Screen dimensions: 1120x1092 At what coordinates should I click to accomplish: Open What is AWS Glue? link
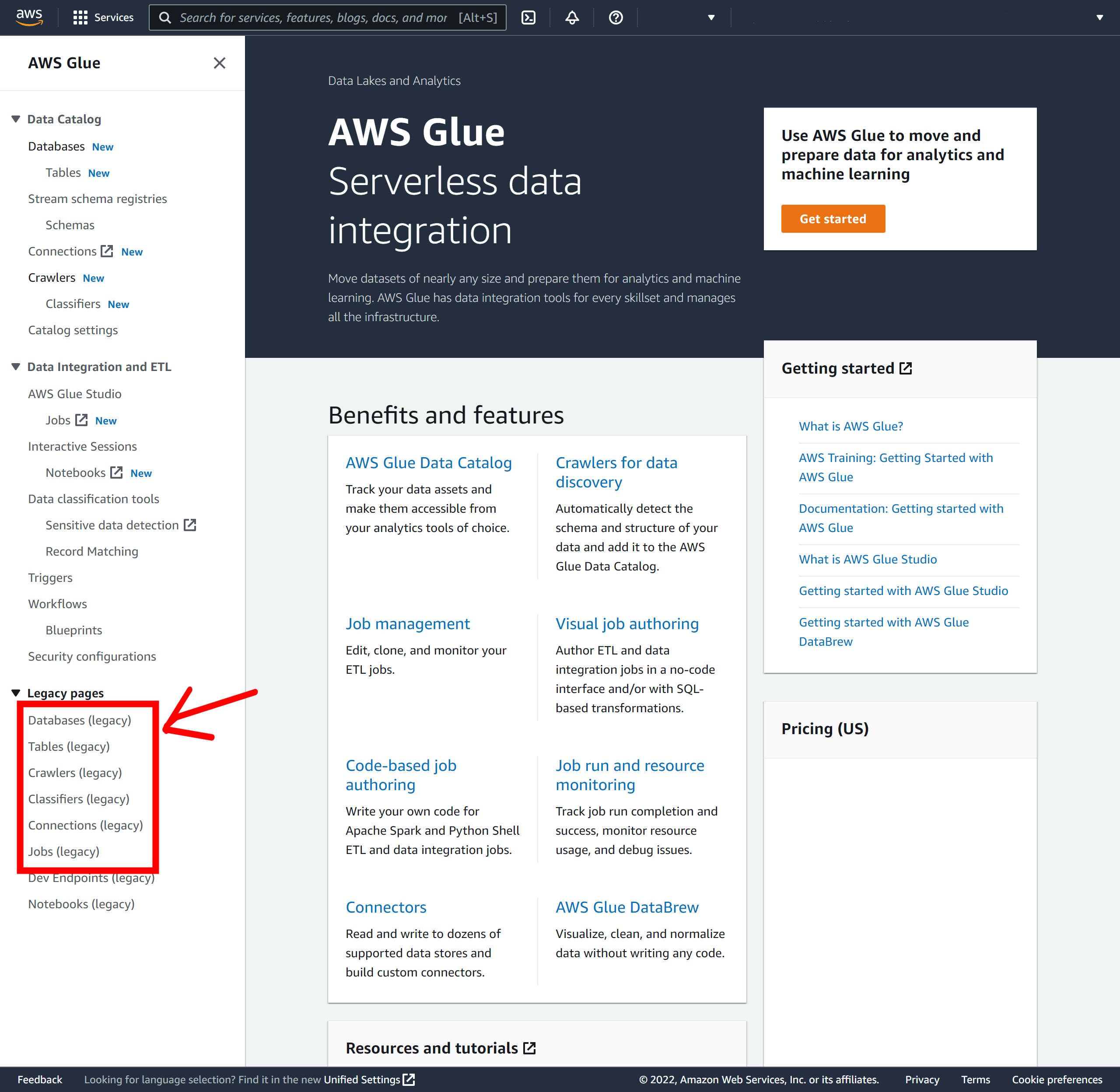tap(851, 427)
